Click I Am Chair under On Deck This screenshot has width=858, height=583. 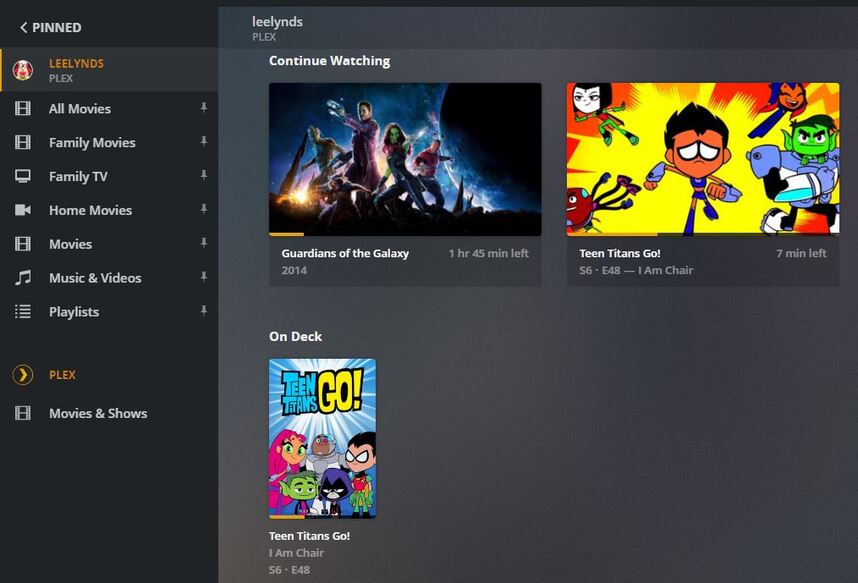[296, 553]
